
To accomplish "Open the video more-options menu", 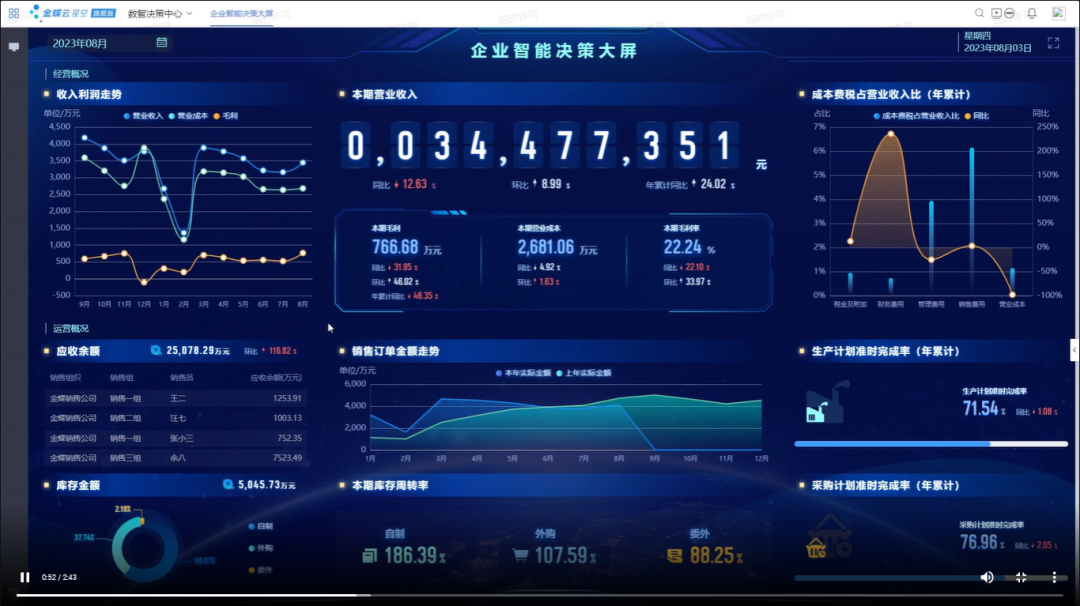I will (x=1055, y=577).
